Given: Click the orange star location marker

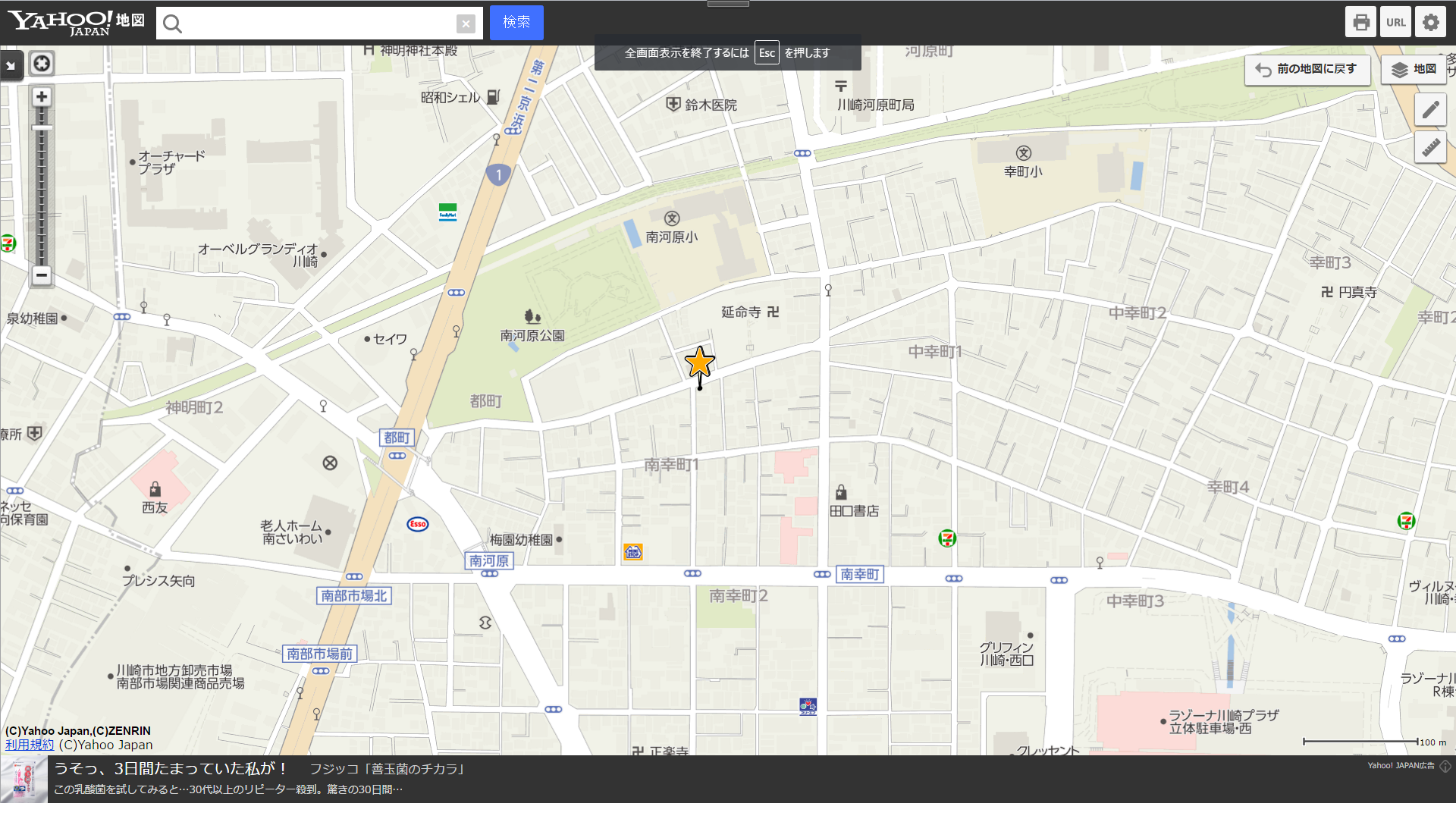Looking at the screenshot, I should coord(699,362).
